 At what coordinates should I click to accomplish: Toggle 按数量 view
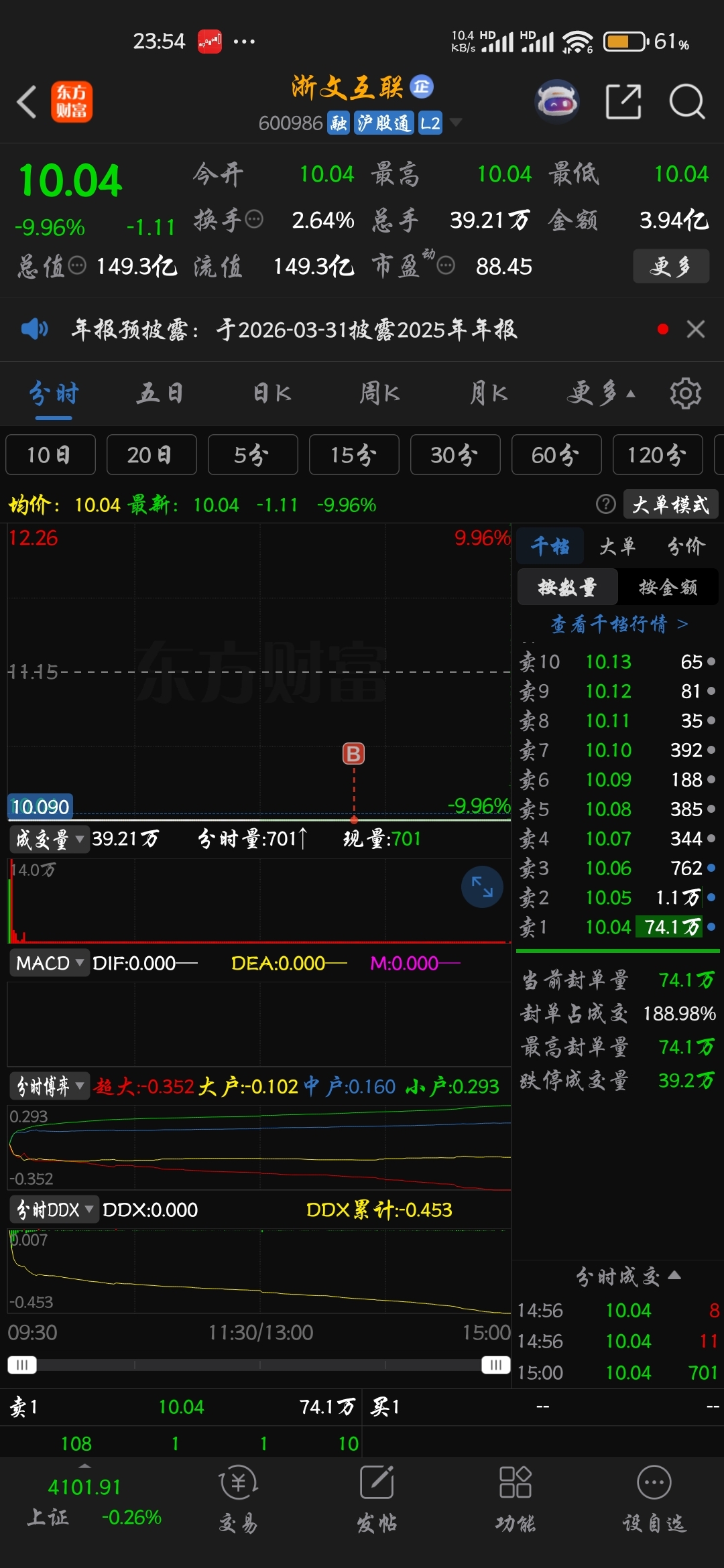[x=567, y=587]
